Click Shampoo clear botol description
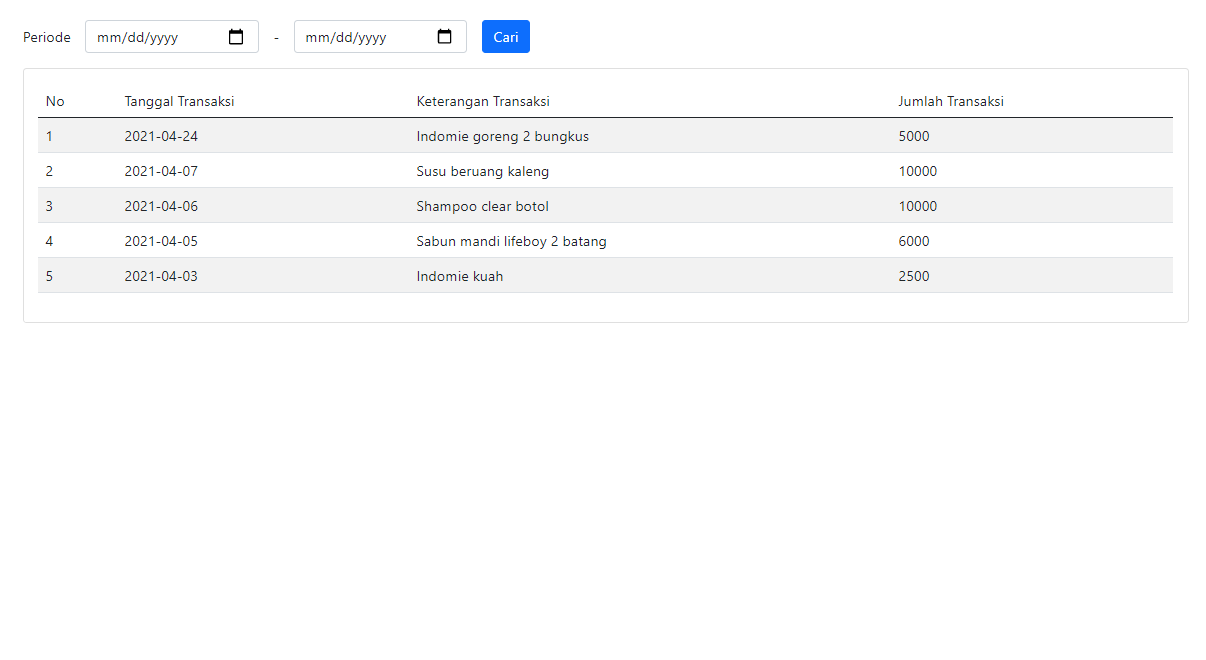 [x=483, y=206]
